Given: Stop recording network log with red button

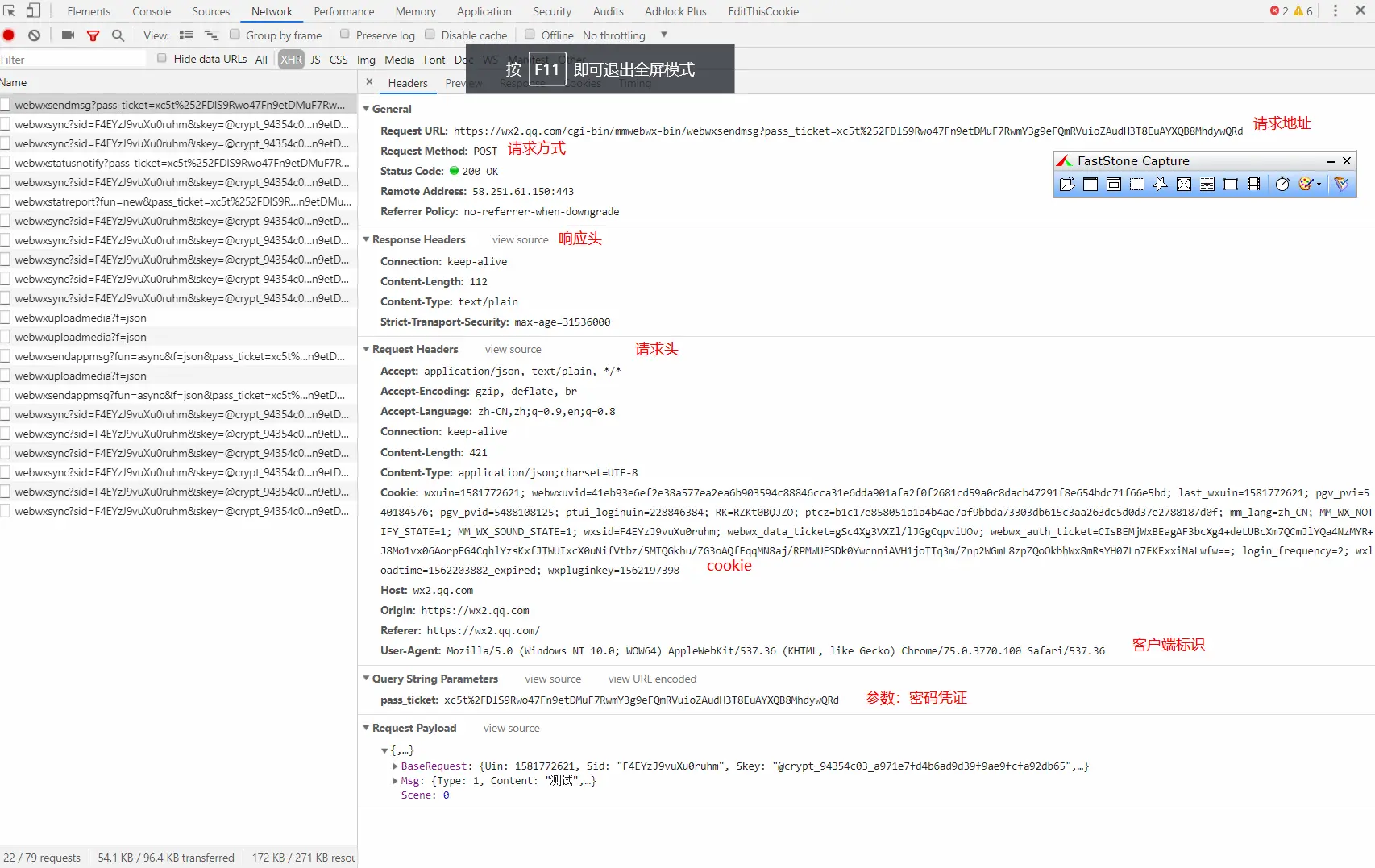Looking at the screenshot, I should pos(9,35).
